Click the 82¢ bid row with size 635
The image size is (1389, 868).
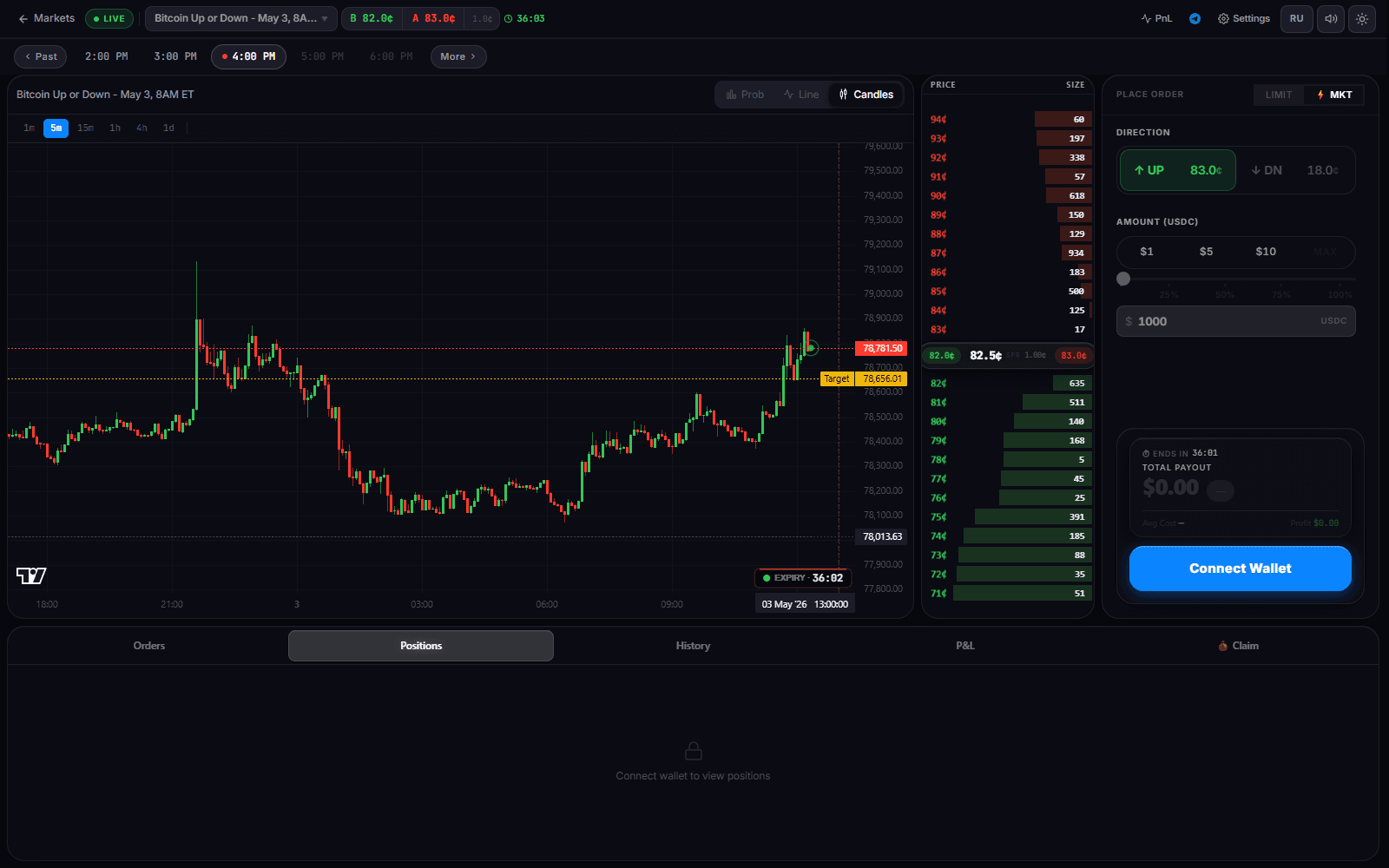click(x=1007, y=384)
